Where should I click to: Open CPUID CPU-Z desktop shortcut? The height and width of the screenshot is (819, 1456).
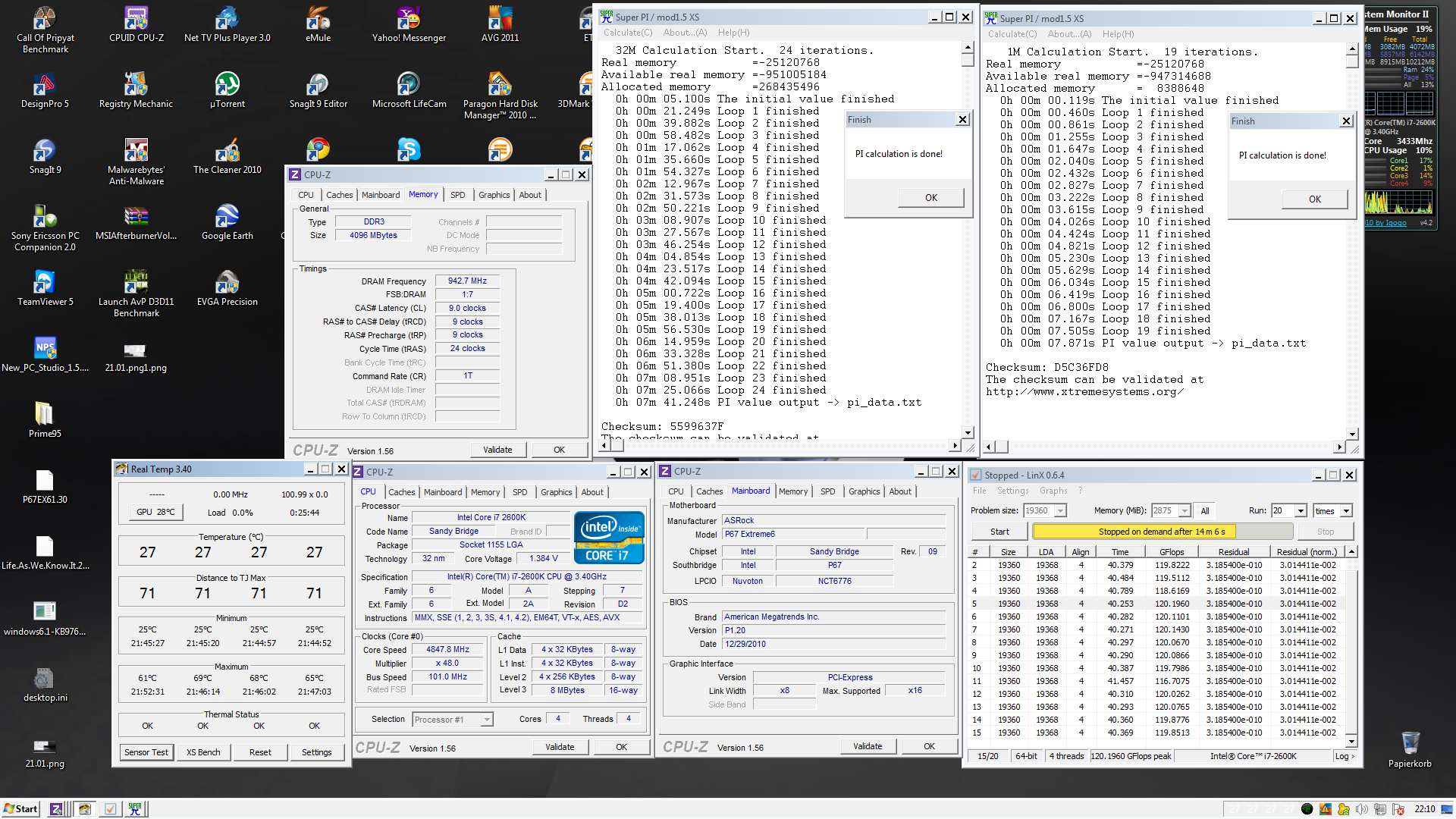[x=136, y=23]
